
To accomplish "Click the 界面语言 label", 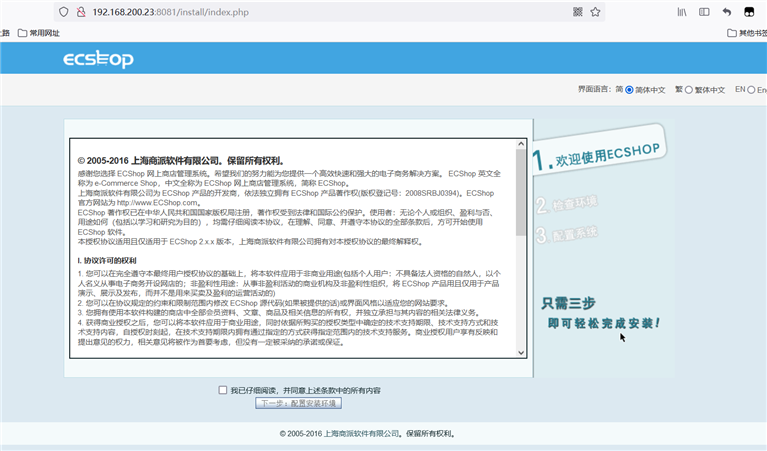I will coord(594,89).
